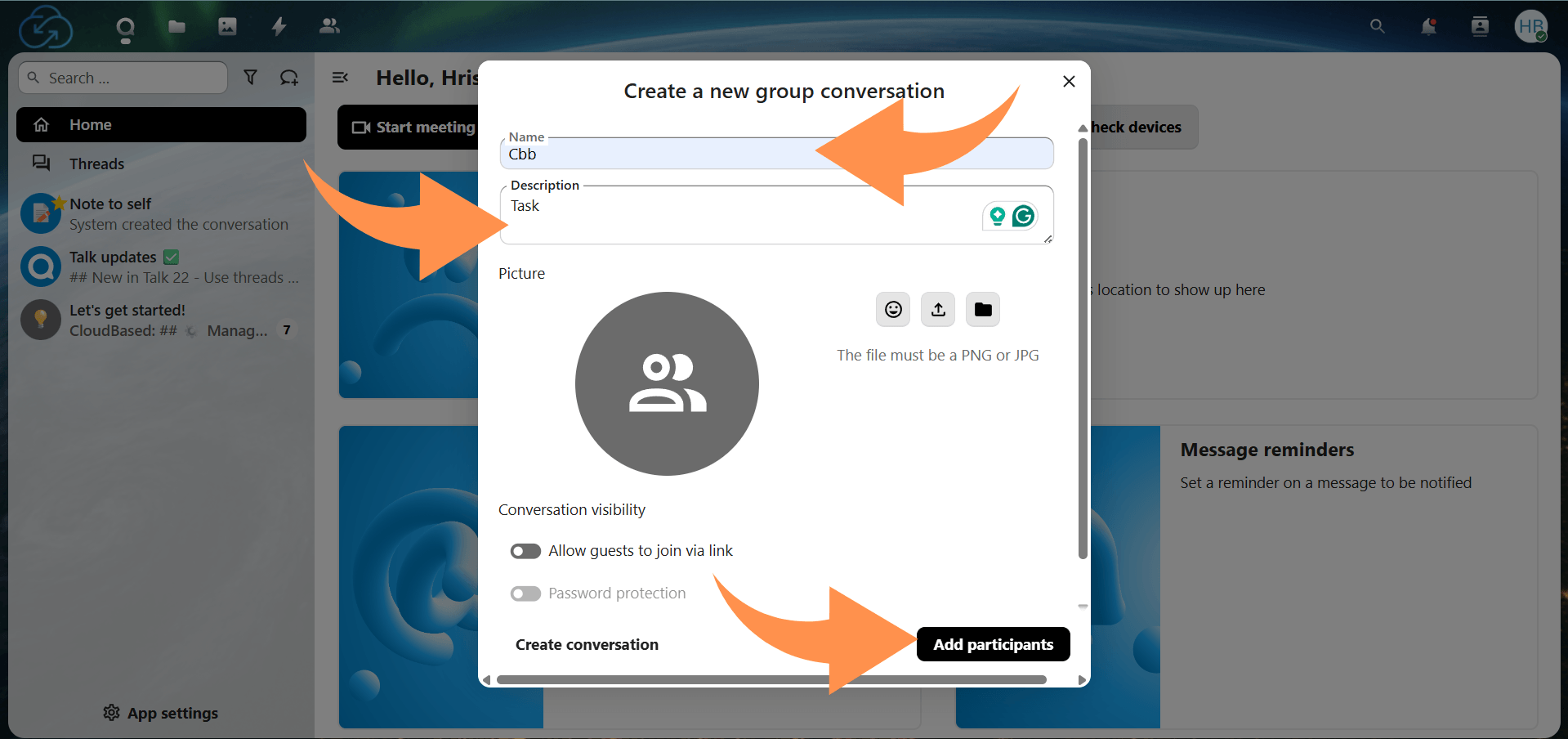This screenshot has height=739, width=1568.
Task: Toggle the Password protection switch
Action: point(525,593)
